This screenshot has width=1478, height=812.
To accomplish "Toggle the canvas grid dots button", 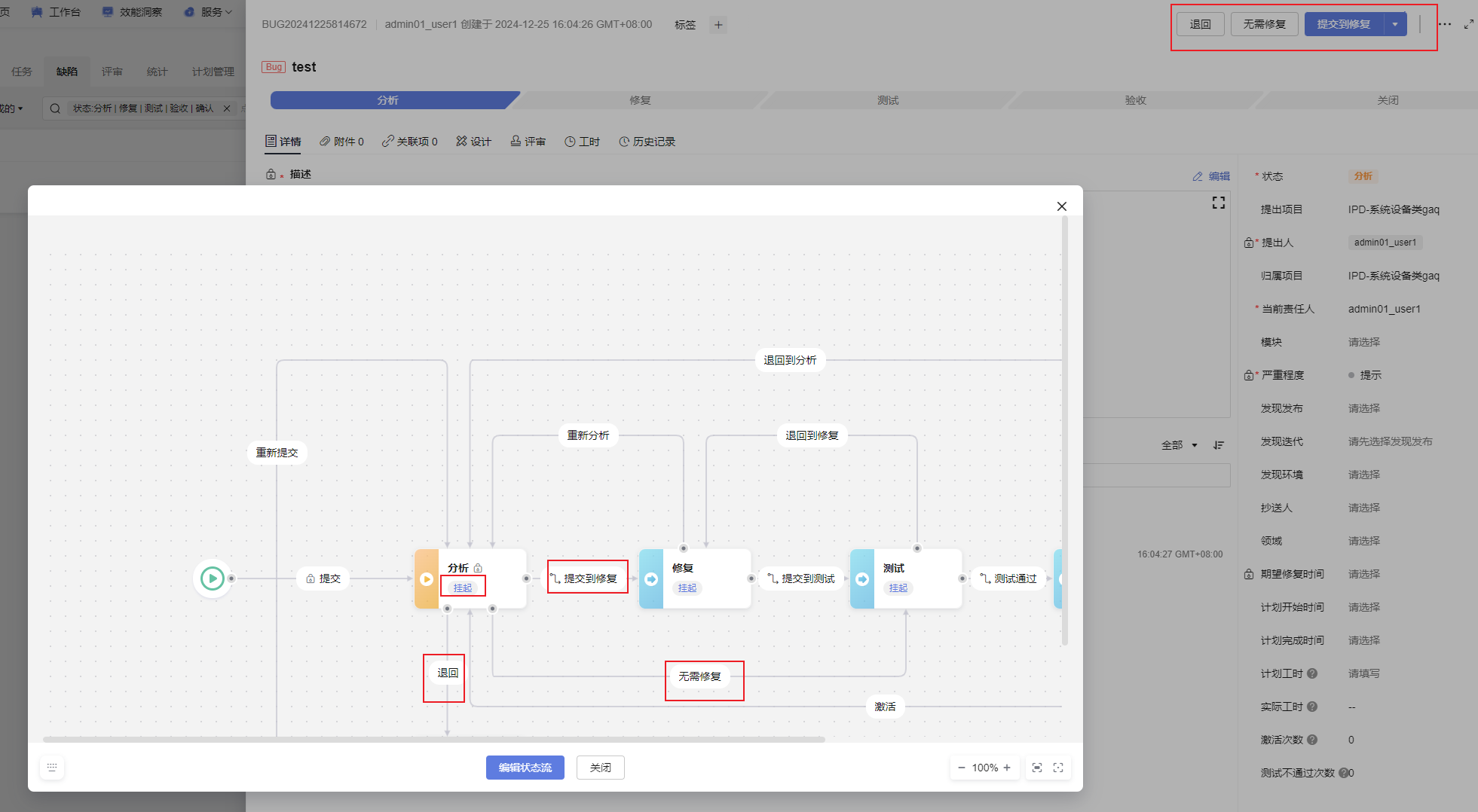I will (x=52, y=768).
